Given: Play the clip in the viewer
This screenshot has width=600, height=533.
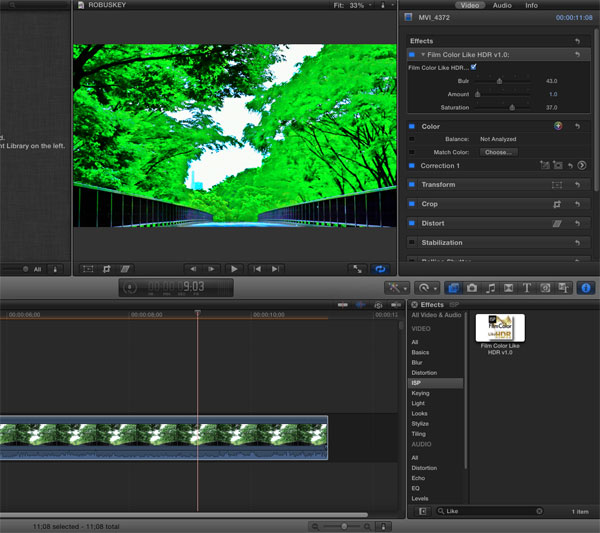Looking at the screenshot, I should [x=234, y=269].
